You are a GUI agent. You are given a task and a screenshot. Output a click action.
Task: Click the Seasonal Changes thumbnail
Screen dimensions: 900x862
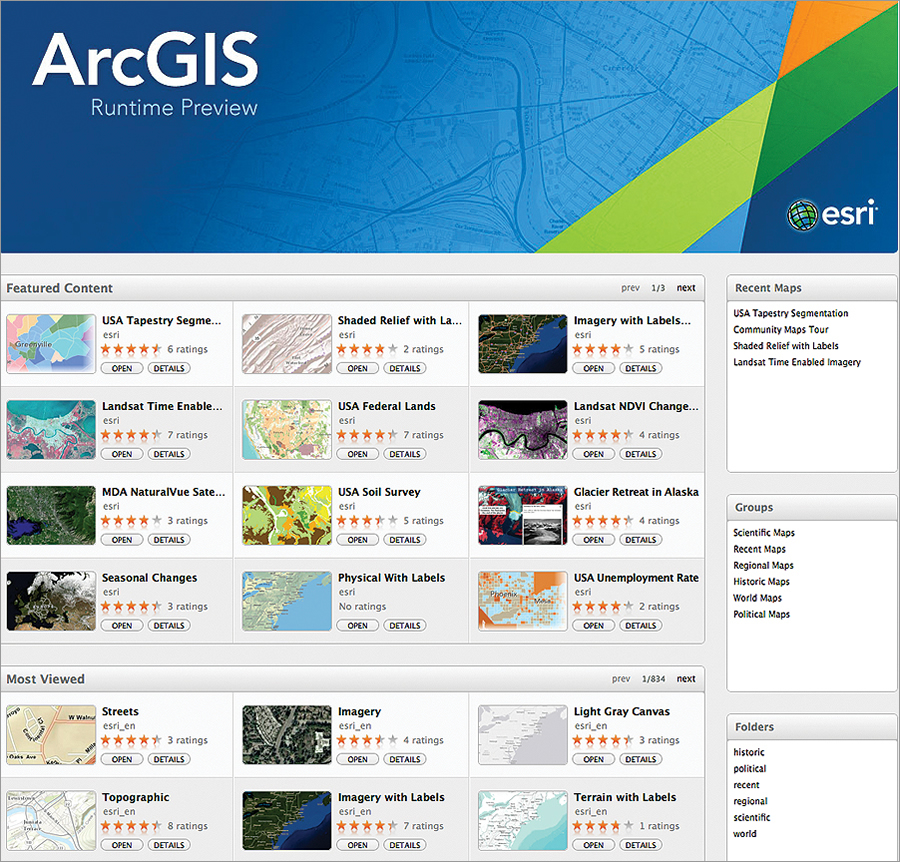point(51,601)
